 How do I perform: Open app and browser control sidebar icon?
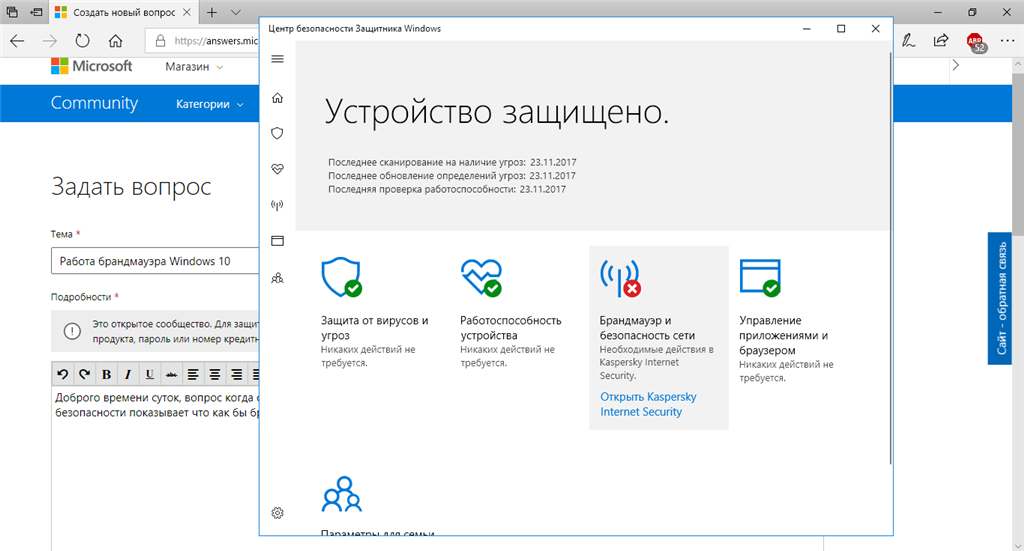point(278,241)
